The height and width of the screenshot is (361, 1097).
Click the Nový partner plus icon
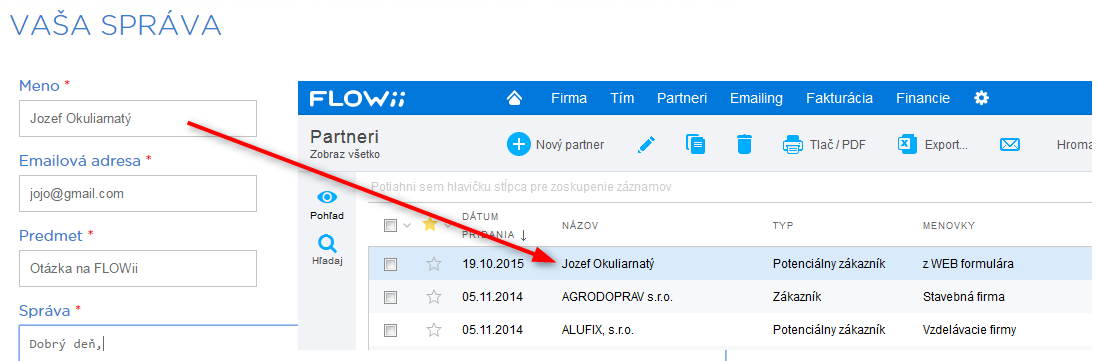coord(518,145)
